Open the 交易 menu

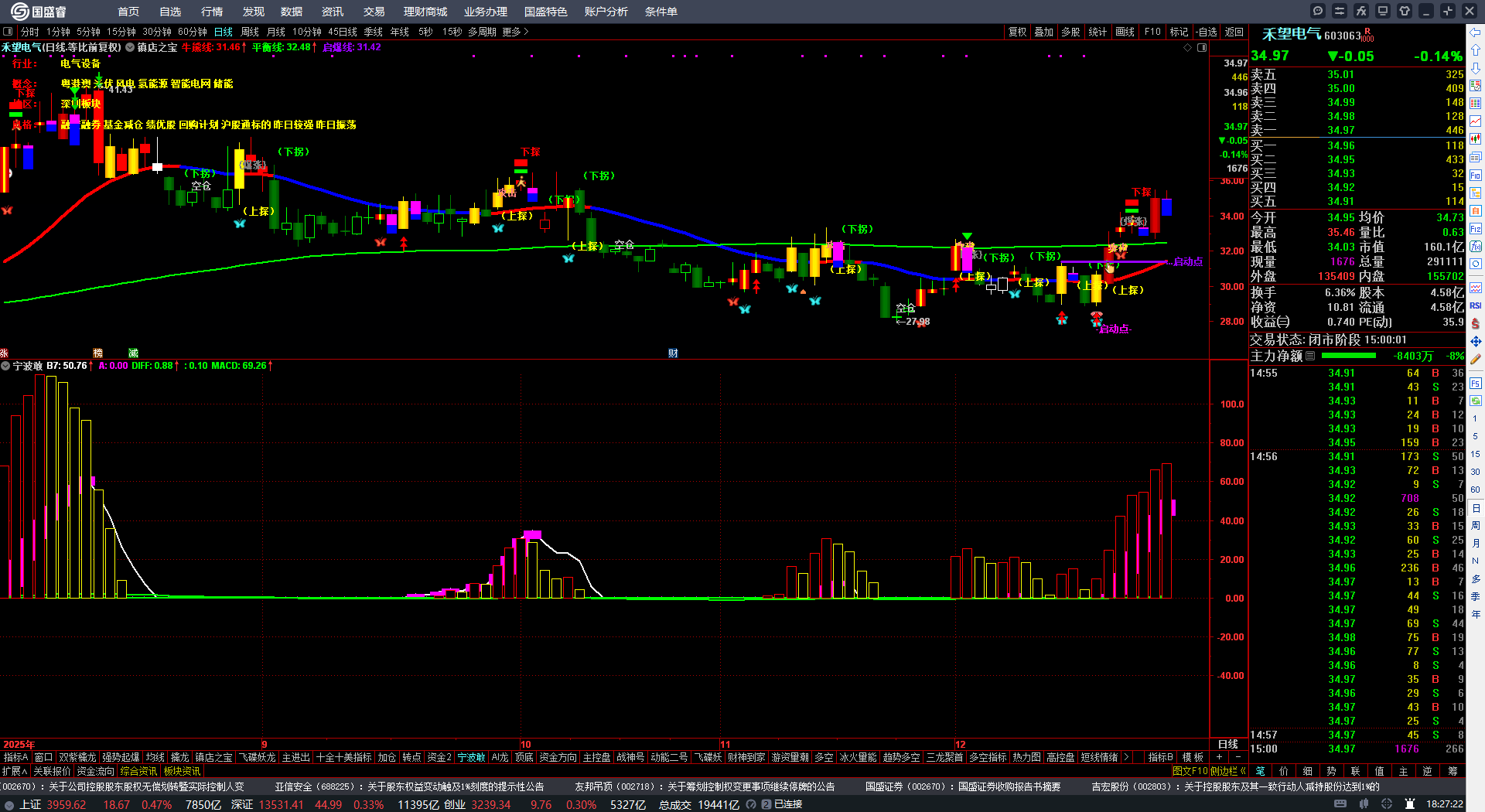click(374, 12)
